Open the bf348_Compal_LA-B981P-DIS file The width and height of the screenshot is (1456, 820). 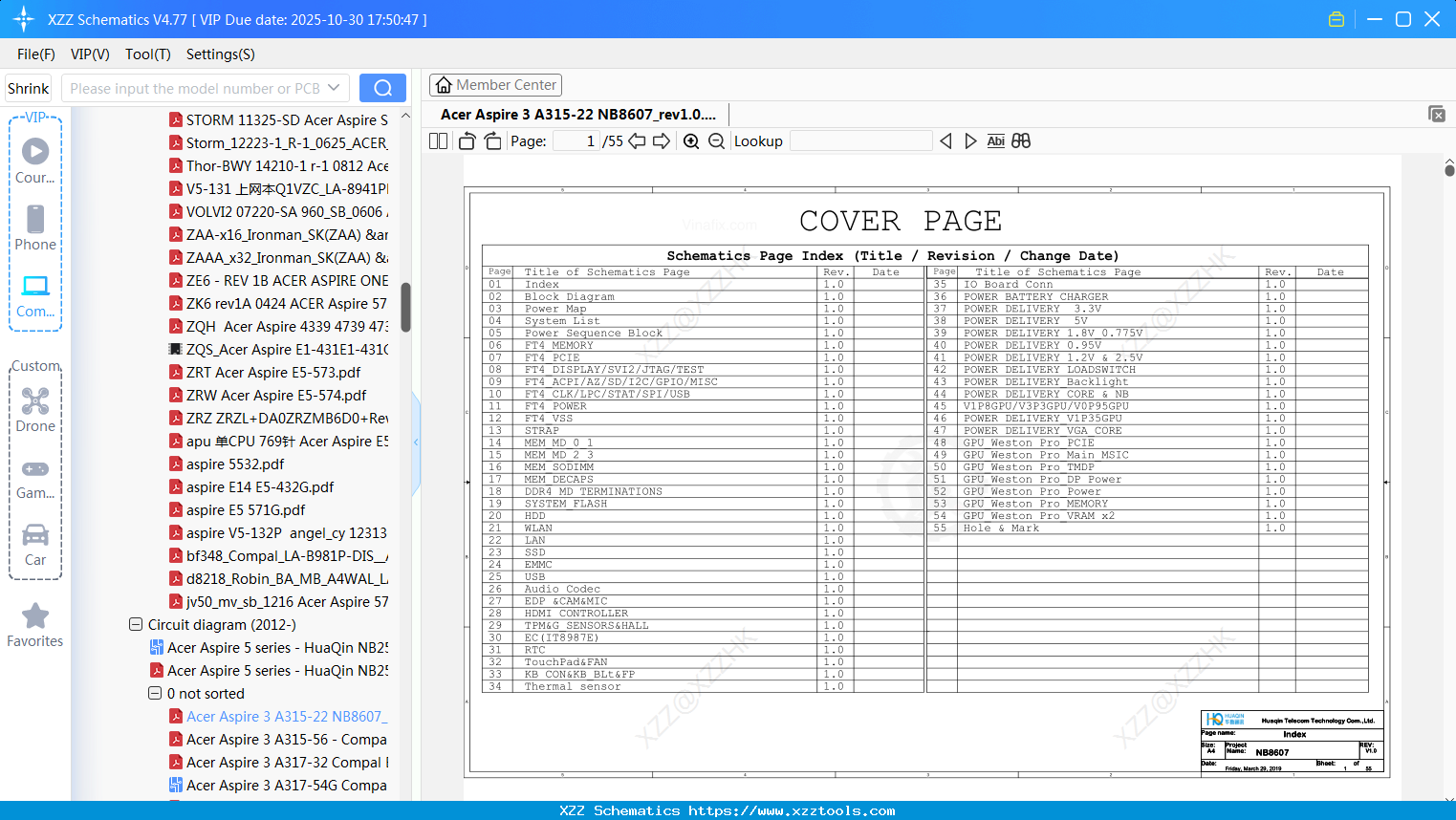pyautogui.click(x=279, y=555)
